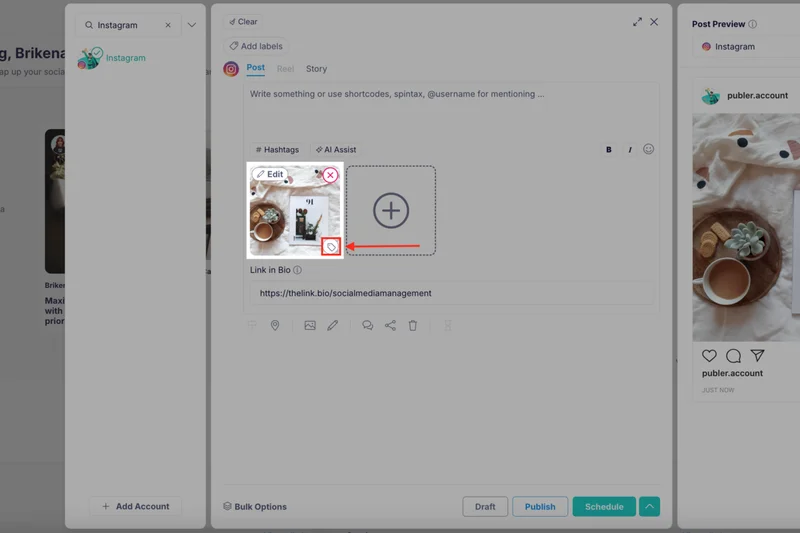The image size is (800, 533).
Task: Select the Post tab
Action: click(x=255, y=68)
